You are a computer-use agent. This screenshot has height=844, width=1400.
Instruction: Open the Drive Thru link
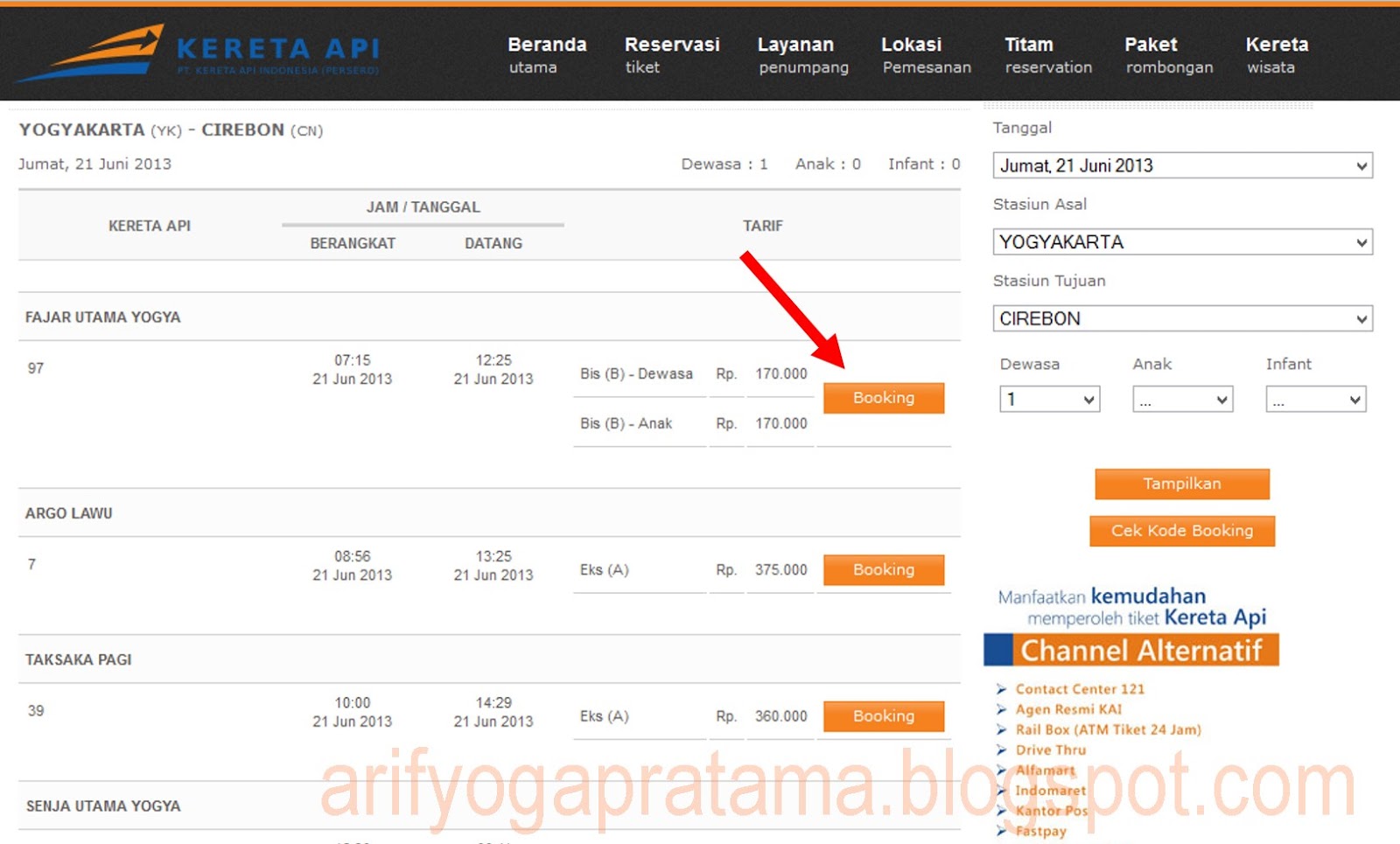click(x=1051, y=750)
